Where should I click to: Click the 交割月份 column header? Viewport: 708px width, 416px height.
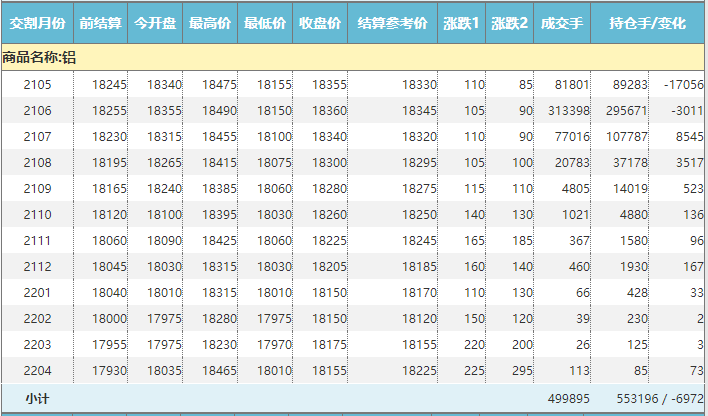(x=37, y=22)
